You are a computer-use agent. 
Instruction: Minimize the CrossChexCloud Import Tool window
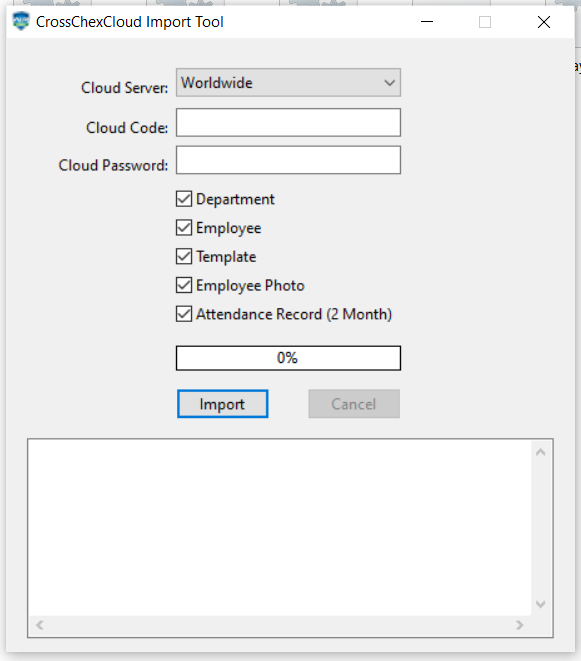tap(427, 21)
